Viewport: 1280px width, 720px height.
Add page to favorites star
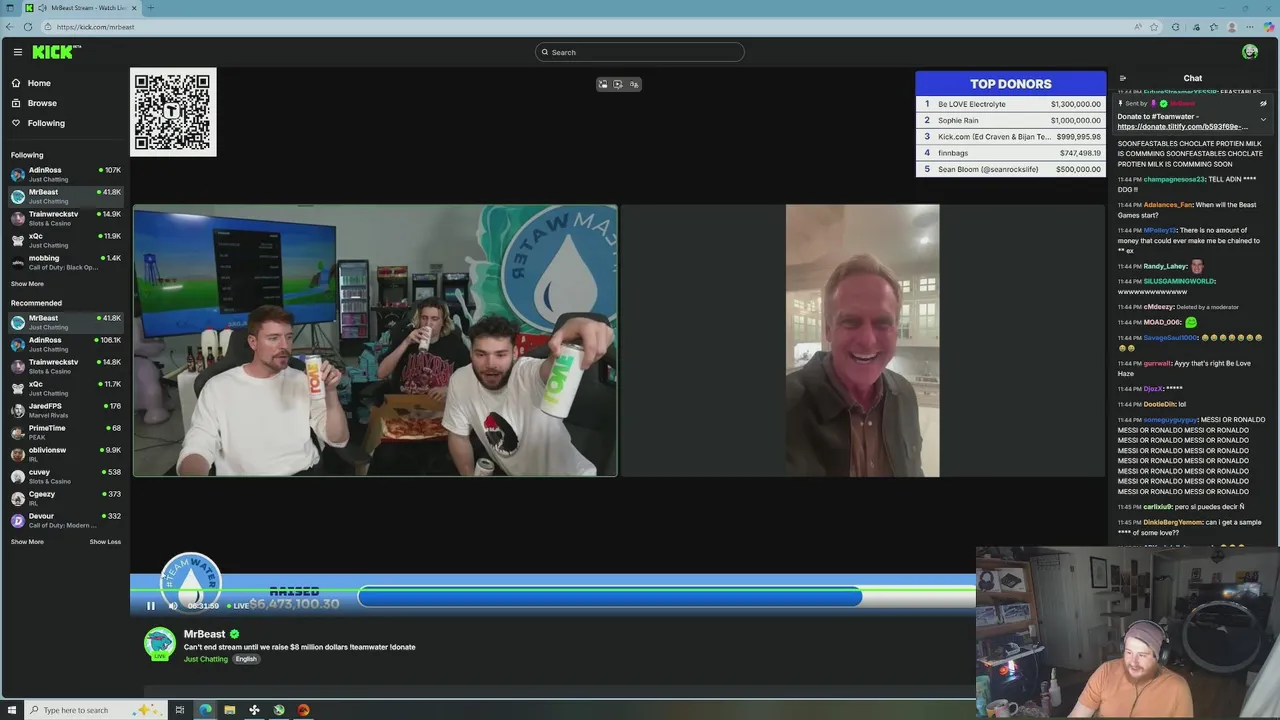point(1154,27)
